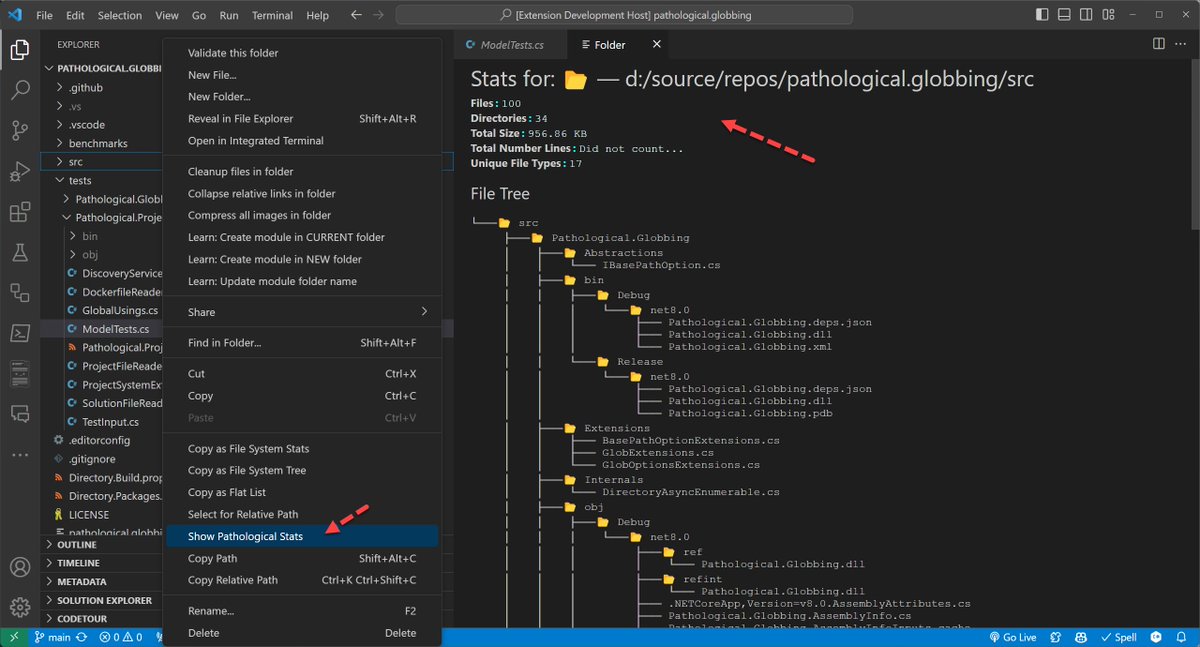The height and width of the screenshot is (647, 1200).
Task: Choose Open in Integrated Terminal
Action: [302, 141]
